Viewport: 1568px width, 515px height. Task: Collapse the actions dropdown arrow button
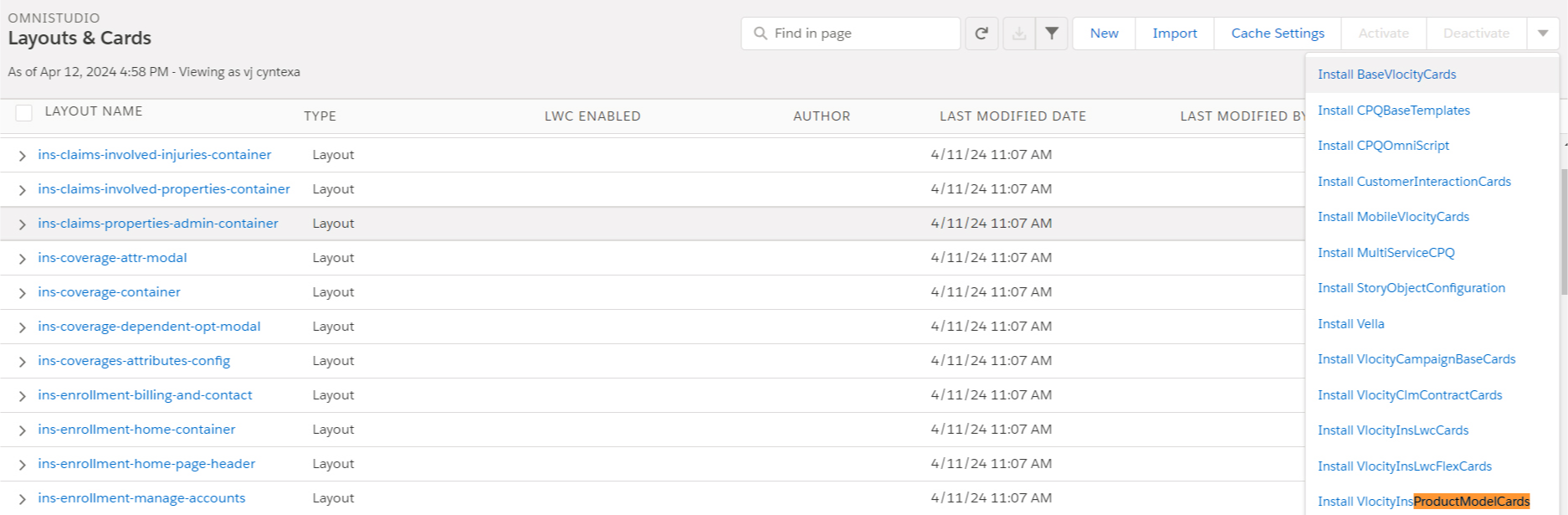pyautogui.click(x=1543, y=33)
